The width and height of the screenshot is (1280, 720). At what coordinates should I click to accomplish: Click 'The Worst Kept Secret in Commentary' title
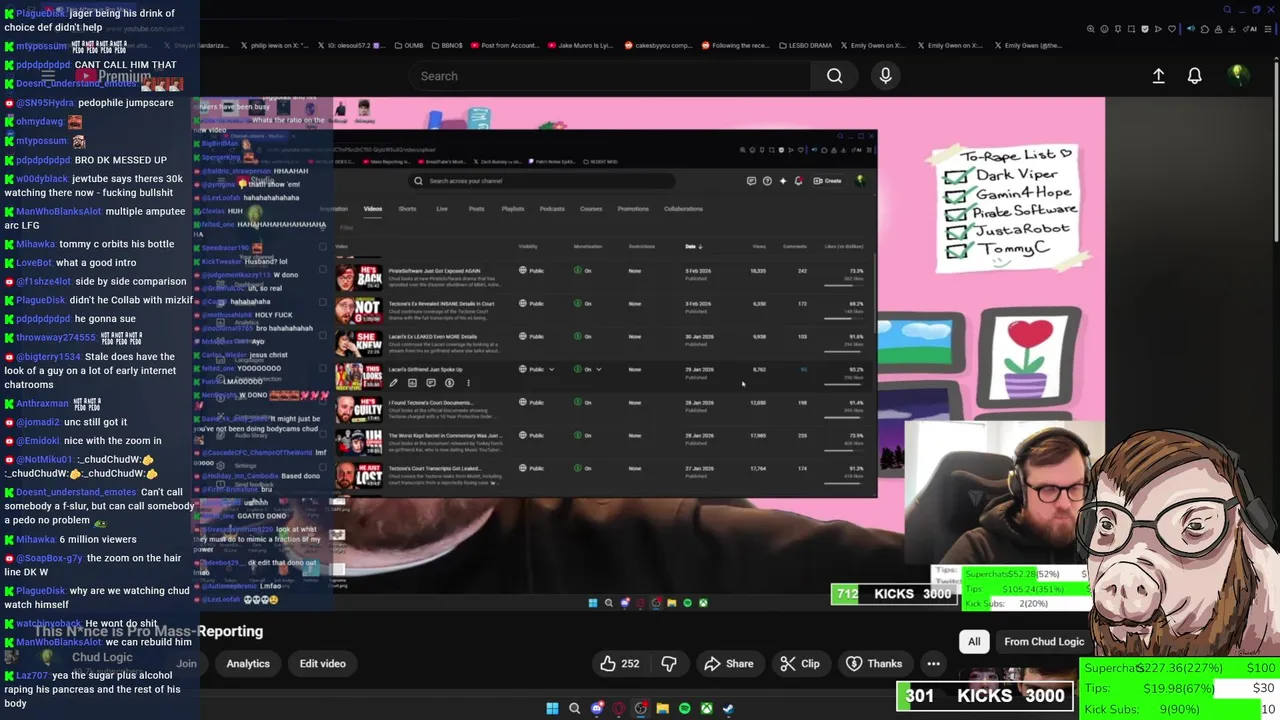[x=445, y=435]
